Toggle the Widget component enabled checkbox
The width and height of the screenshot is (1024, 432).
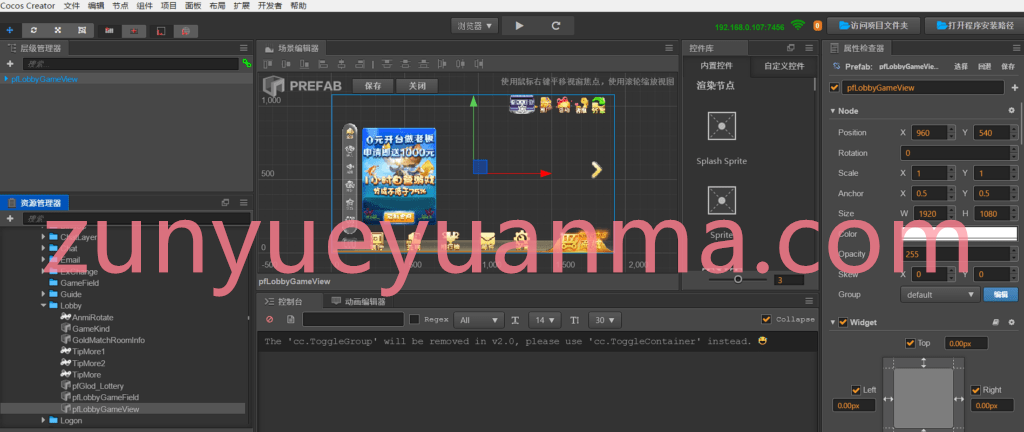[843, 322]
